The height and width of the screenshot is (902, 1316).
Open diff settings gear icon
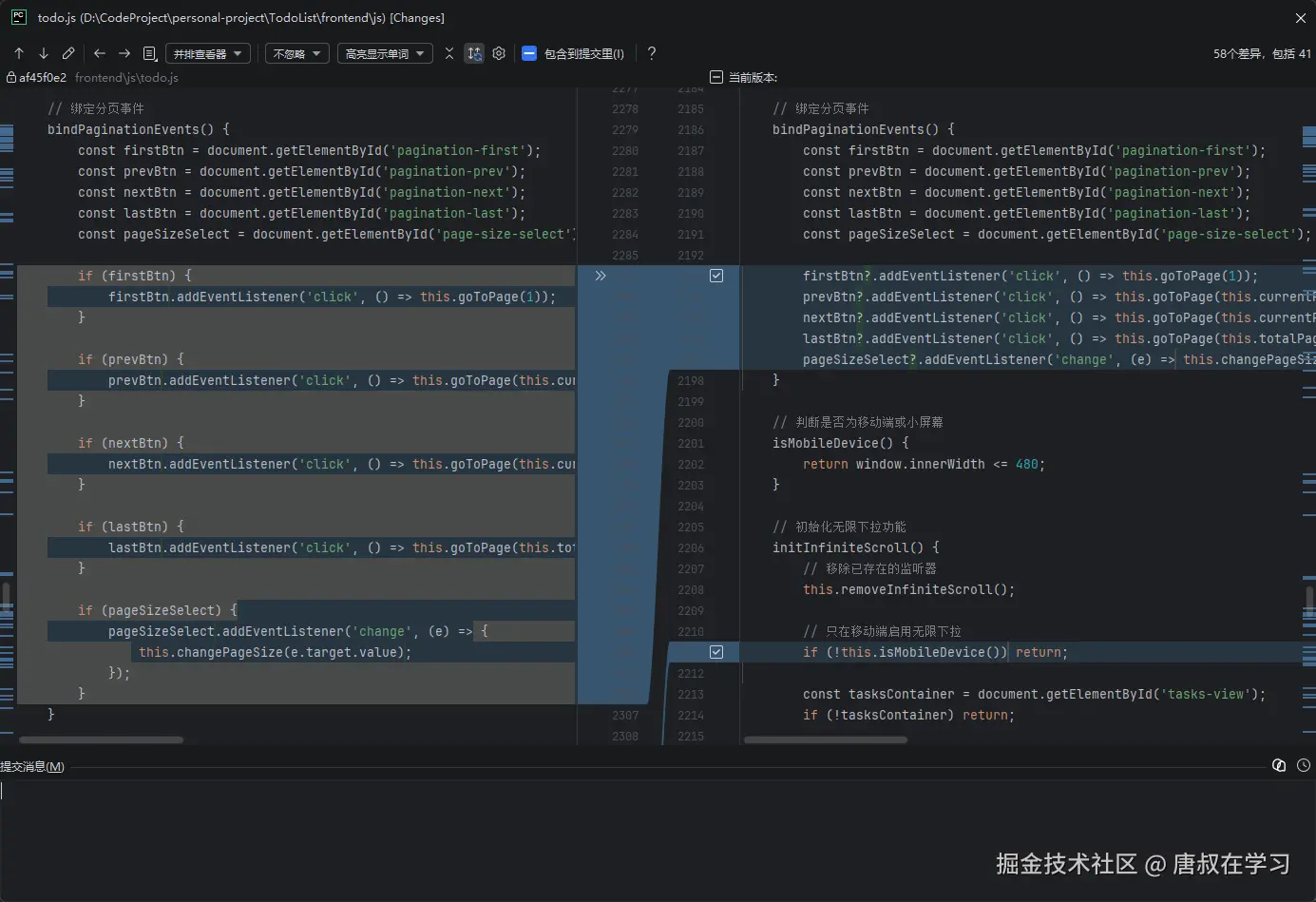coord(499,53)
